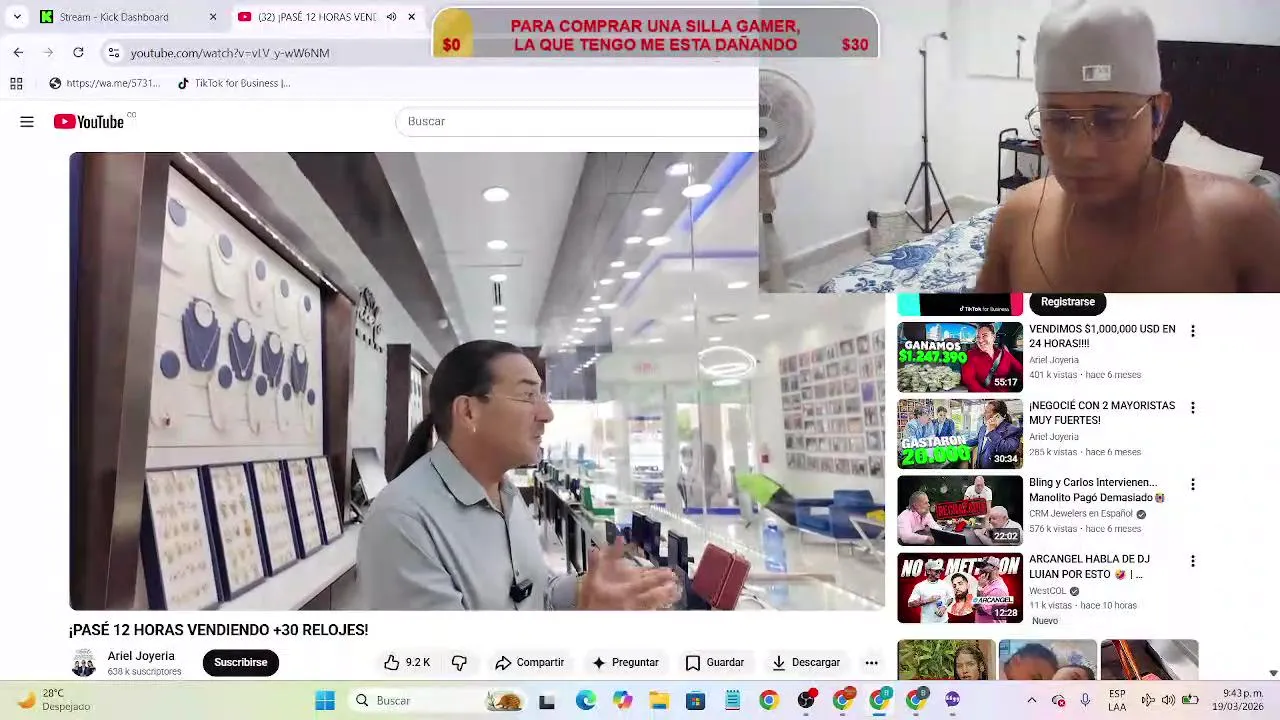Like the video with thumbs up
Image resolution: width=1280 pixels, height=720 pixels.
point(406,663)
